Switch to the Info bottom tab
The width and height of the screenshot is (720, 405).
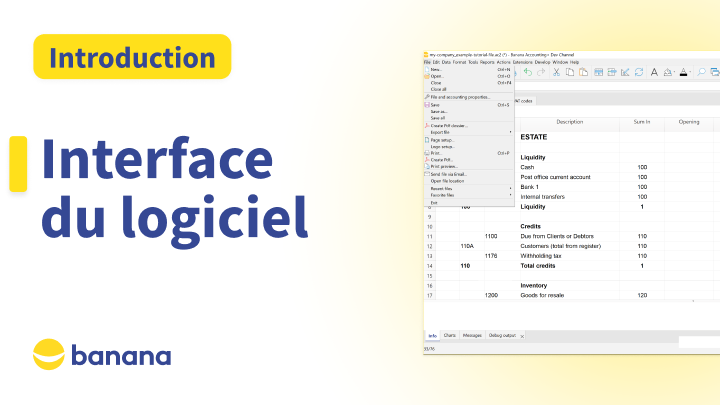point(433,336)
